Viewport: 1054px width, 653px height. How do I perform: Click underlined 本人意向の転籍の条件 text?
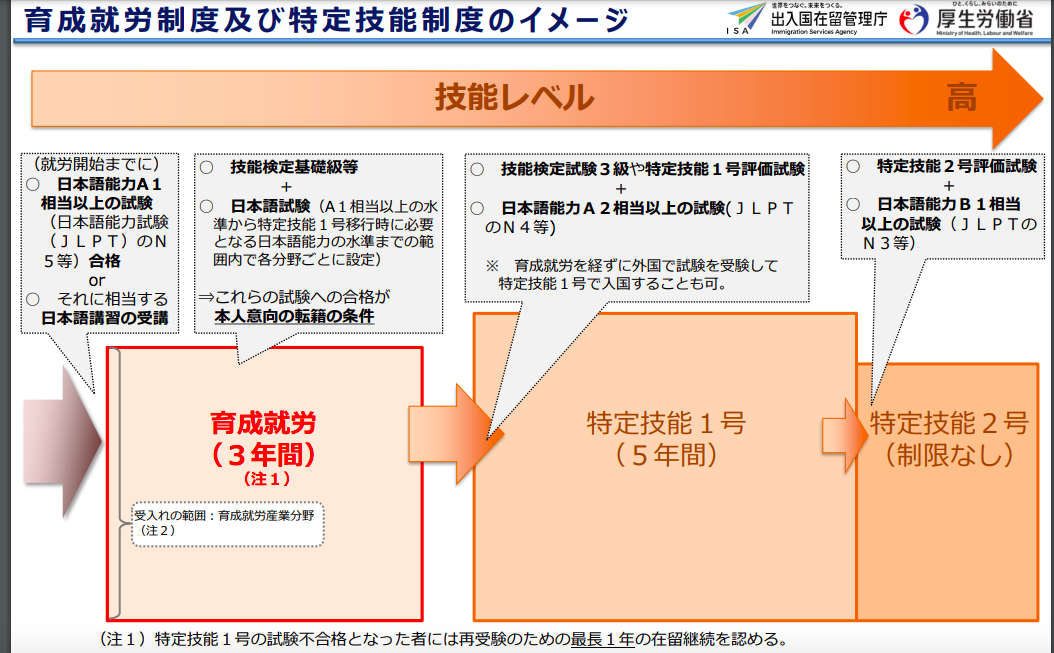tap(294, 317)
